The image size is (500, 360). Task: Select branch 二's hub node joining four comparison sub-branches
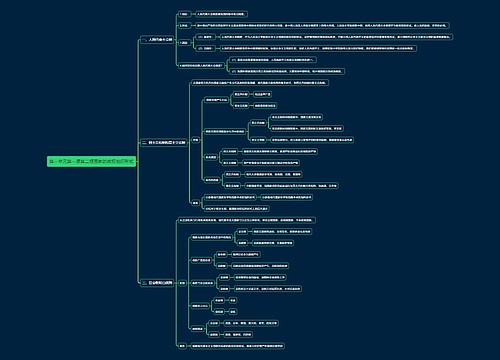click(196, 140)
